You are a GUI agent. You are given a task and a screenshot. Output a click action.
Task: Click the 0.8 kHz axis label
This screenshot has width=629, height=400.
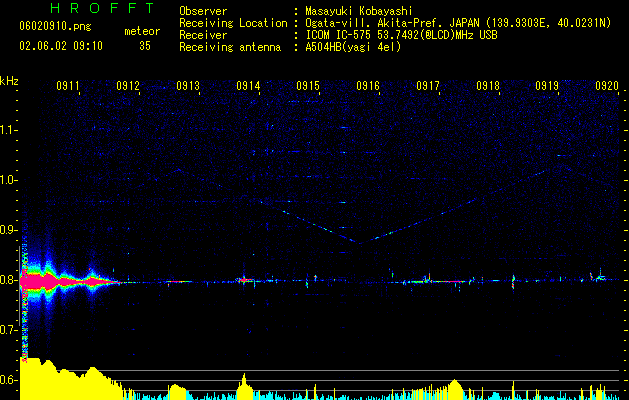tap(8, 280)
